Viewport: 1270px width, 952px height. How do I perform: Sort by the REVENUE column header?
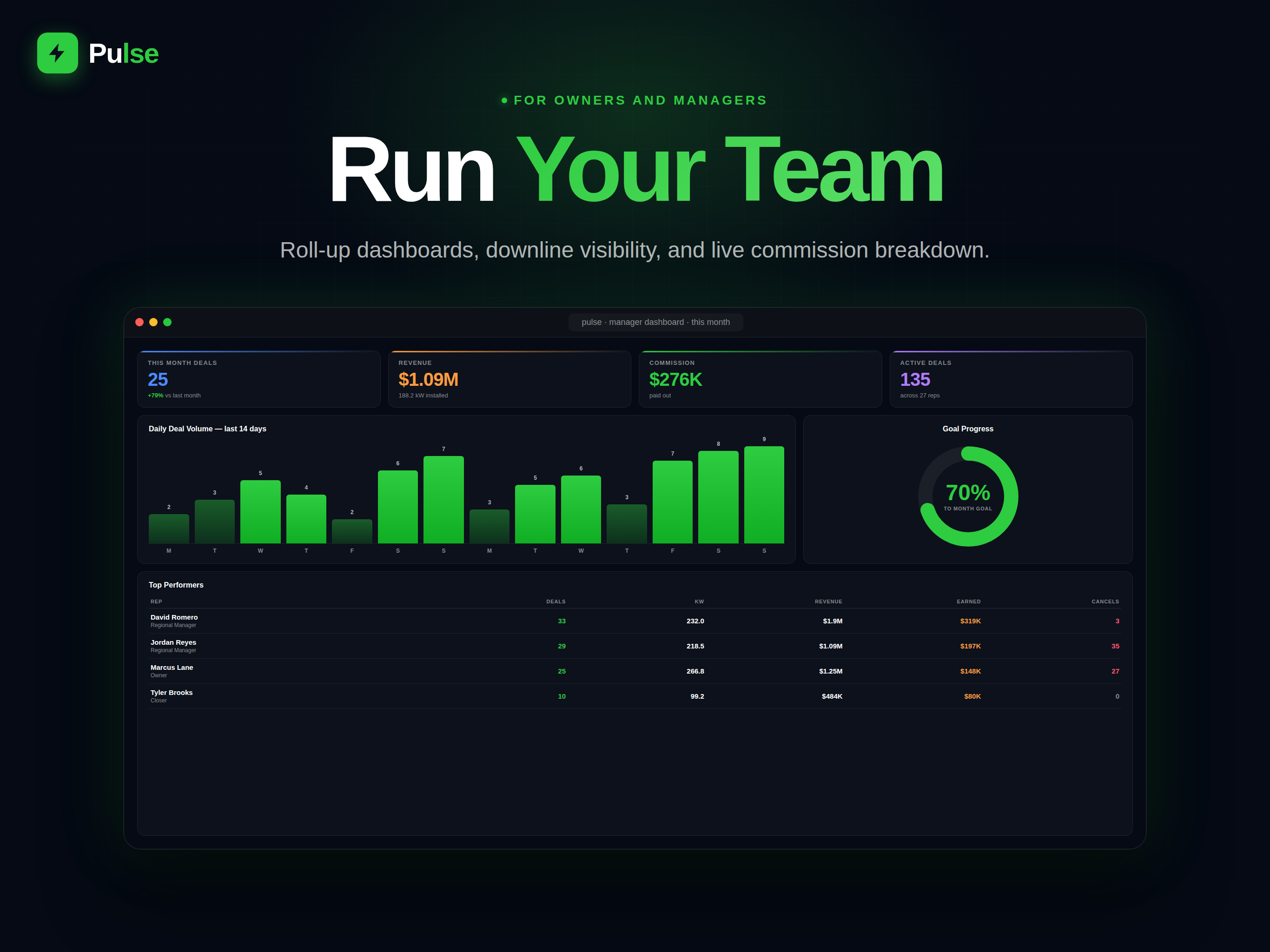828,602
